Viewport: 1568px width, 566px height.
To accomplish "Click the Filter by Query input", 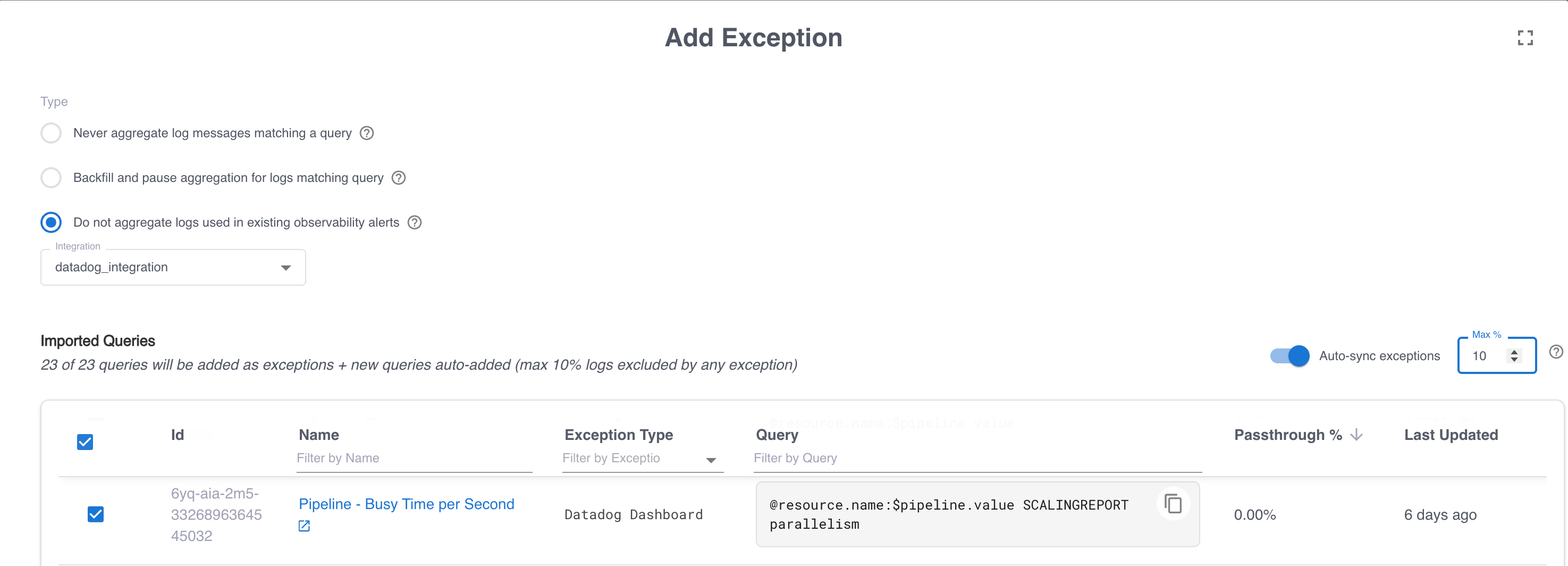I will coord(852,457).
